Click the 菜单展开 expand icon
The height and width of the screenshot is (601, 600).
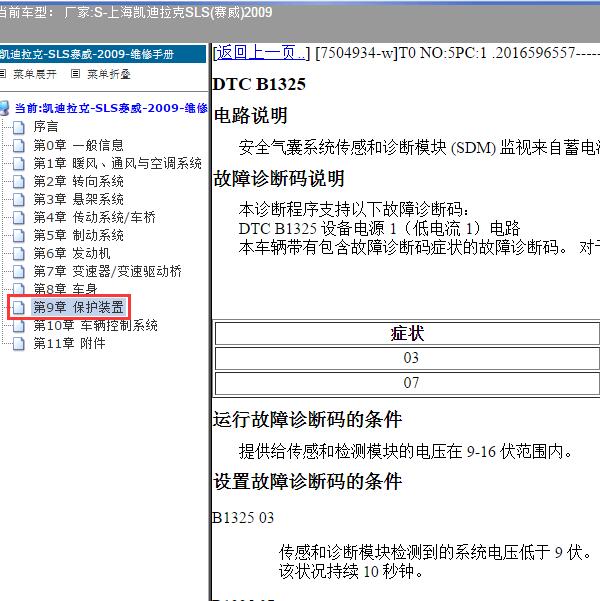point(3,74)
